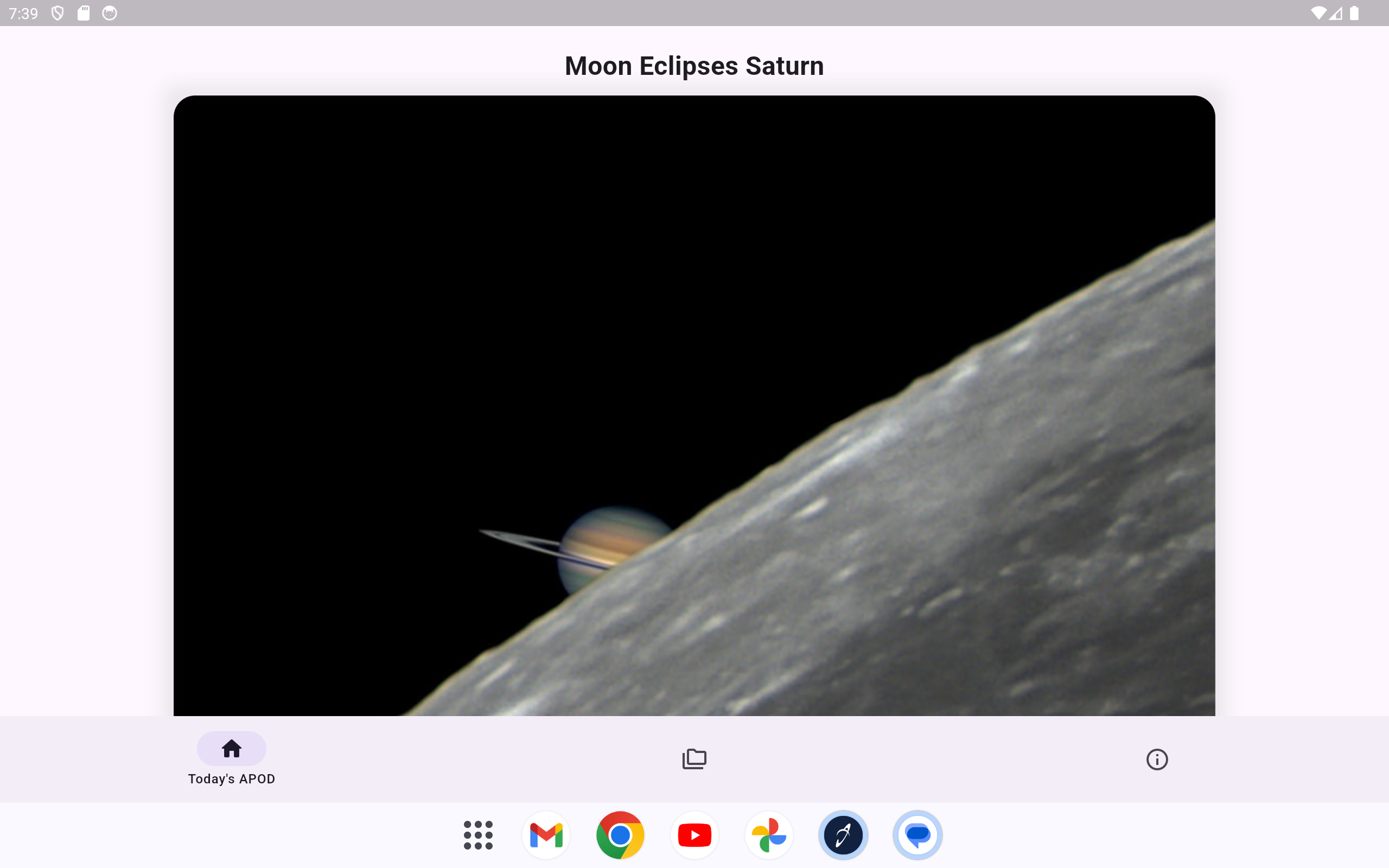Open Google Messages
Viewport: 1389px width, 868px height.
916,835
